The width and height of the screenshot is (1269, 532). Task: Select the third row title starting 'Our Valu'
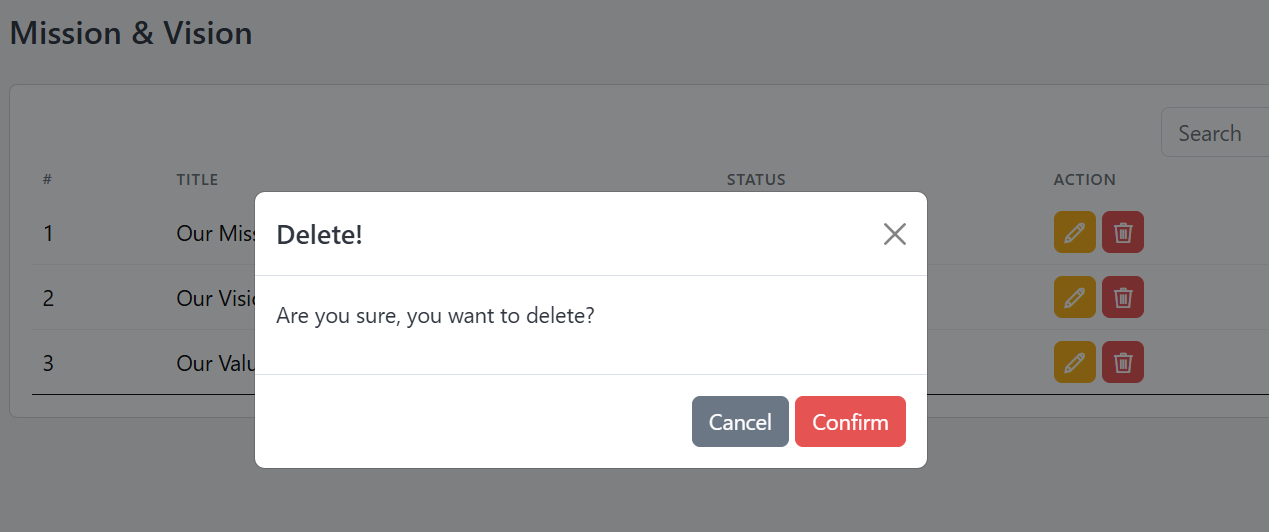[215, 362]
